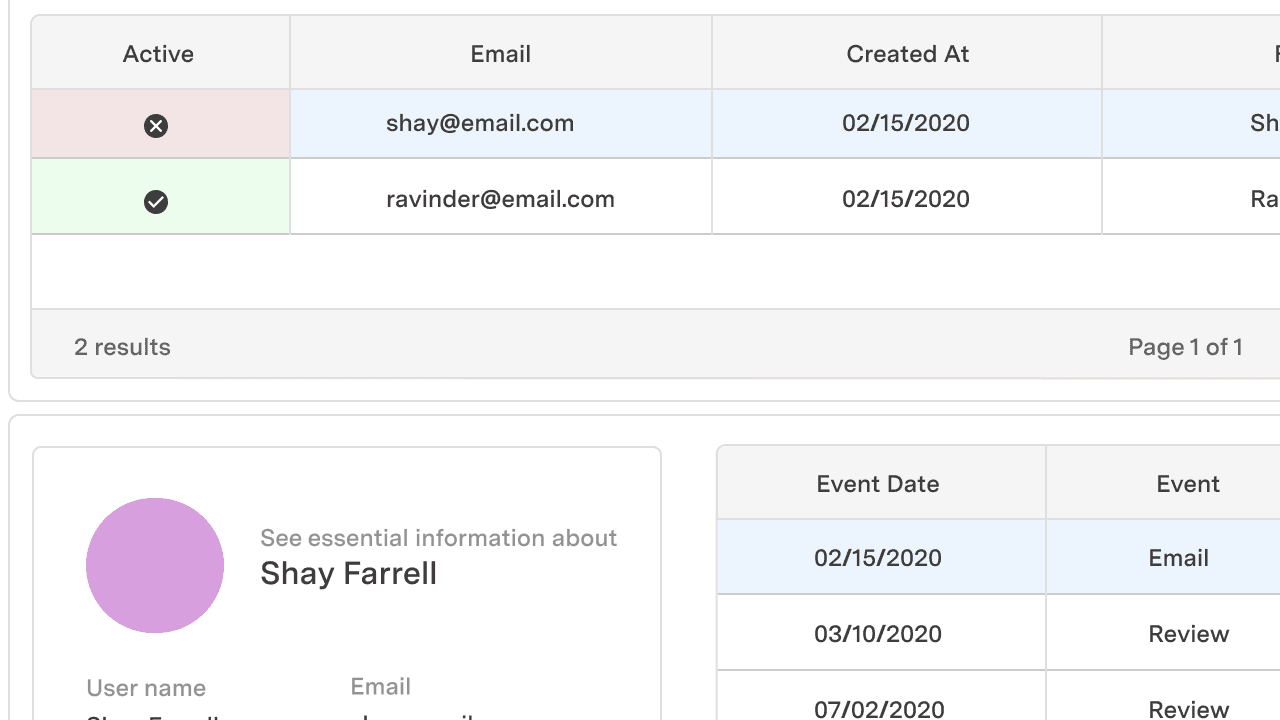This screenshot has height=720, width=1280.
Task: Click the Shay Farrell name heading
Action: click(348, 574)
